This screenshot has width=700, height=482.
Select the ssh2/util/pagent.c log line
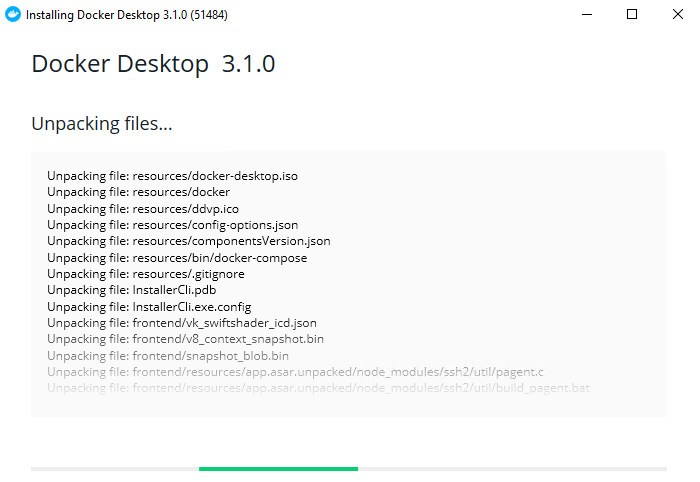(296, 372)
